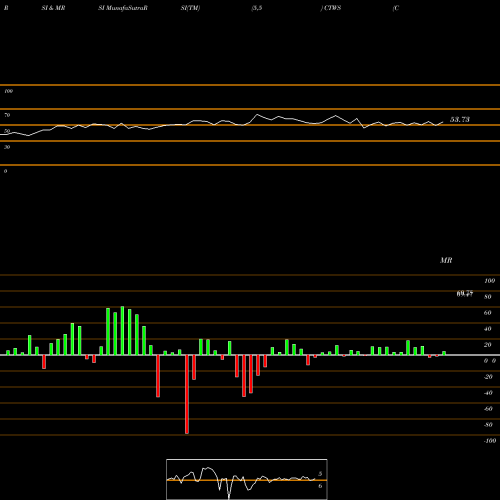Click the -40 label on the MR scale
The image size is (500, 500).
[488, 393]
